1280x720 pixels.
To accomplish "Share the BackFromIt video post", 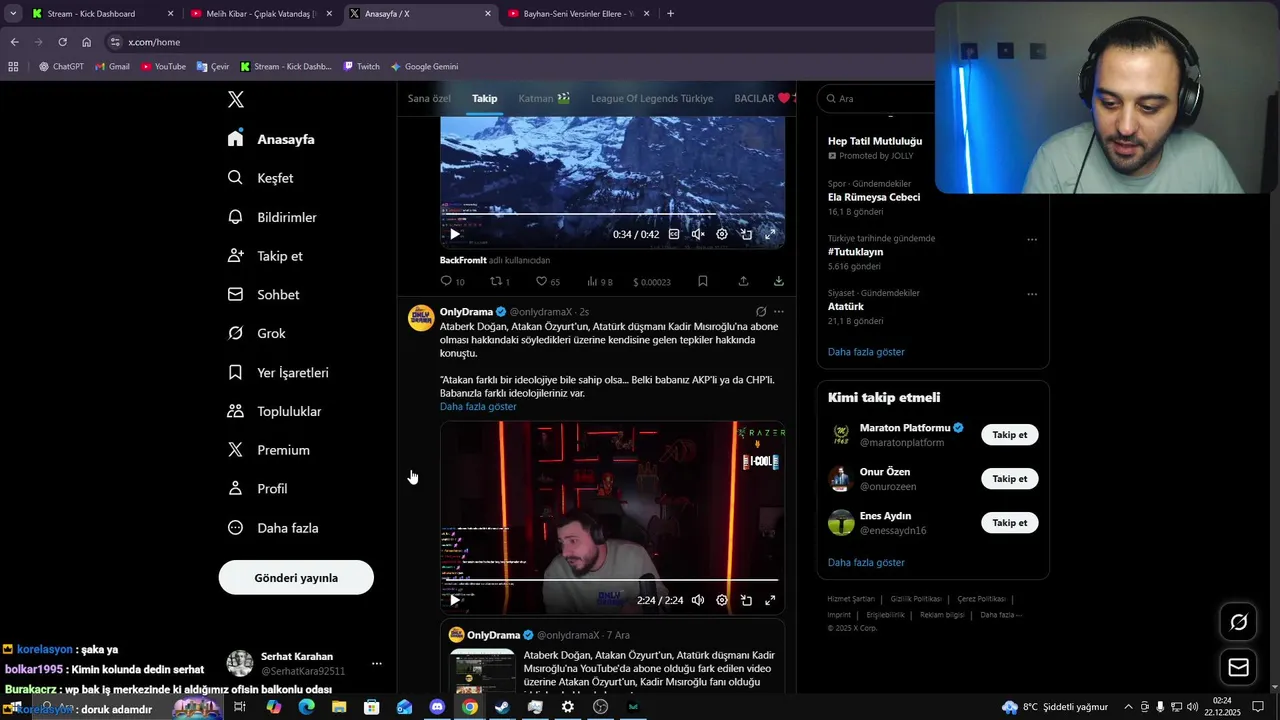I will coord(743,282).
